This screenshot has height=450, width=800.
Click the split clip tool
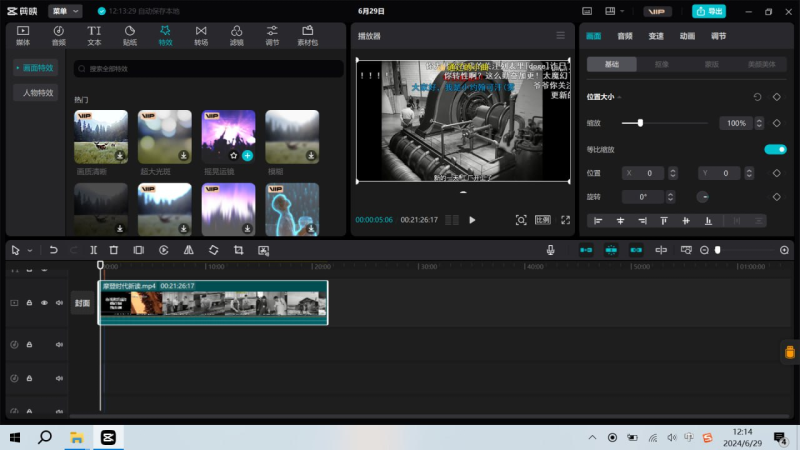click(x=93, y=250)
